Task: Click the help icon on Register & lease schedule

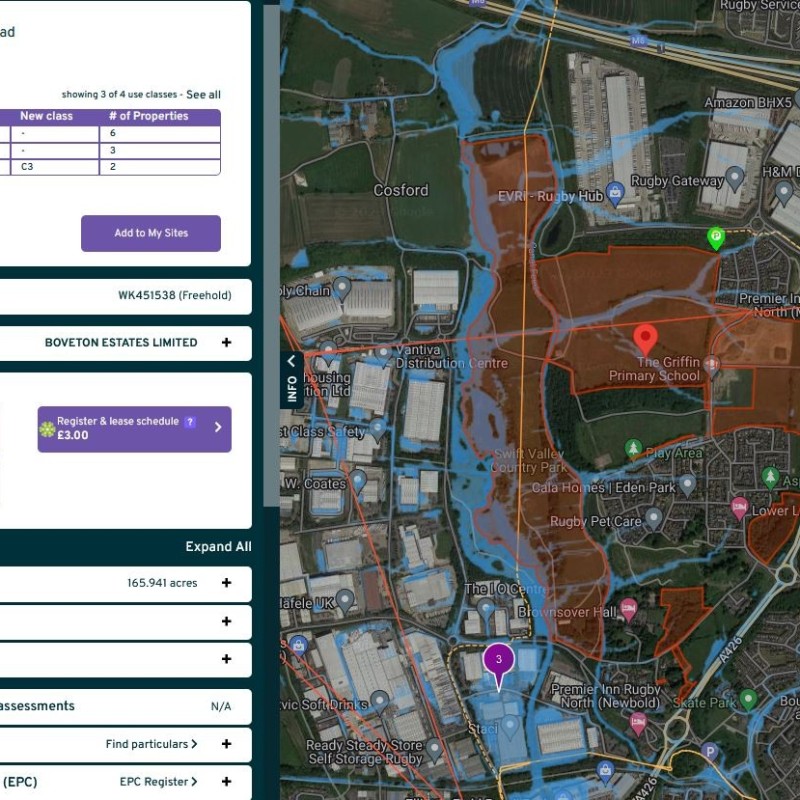Action: click(x=190, y=422)
